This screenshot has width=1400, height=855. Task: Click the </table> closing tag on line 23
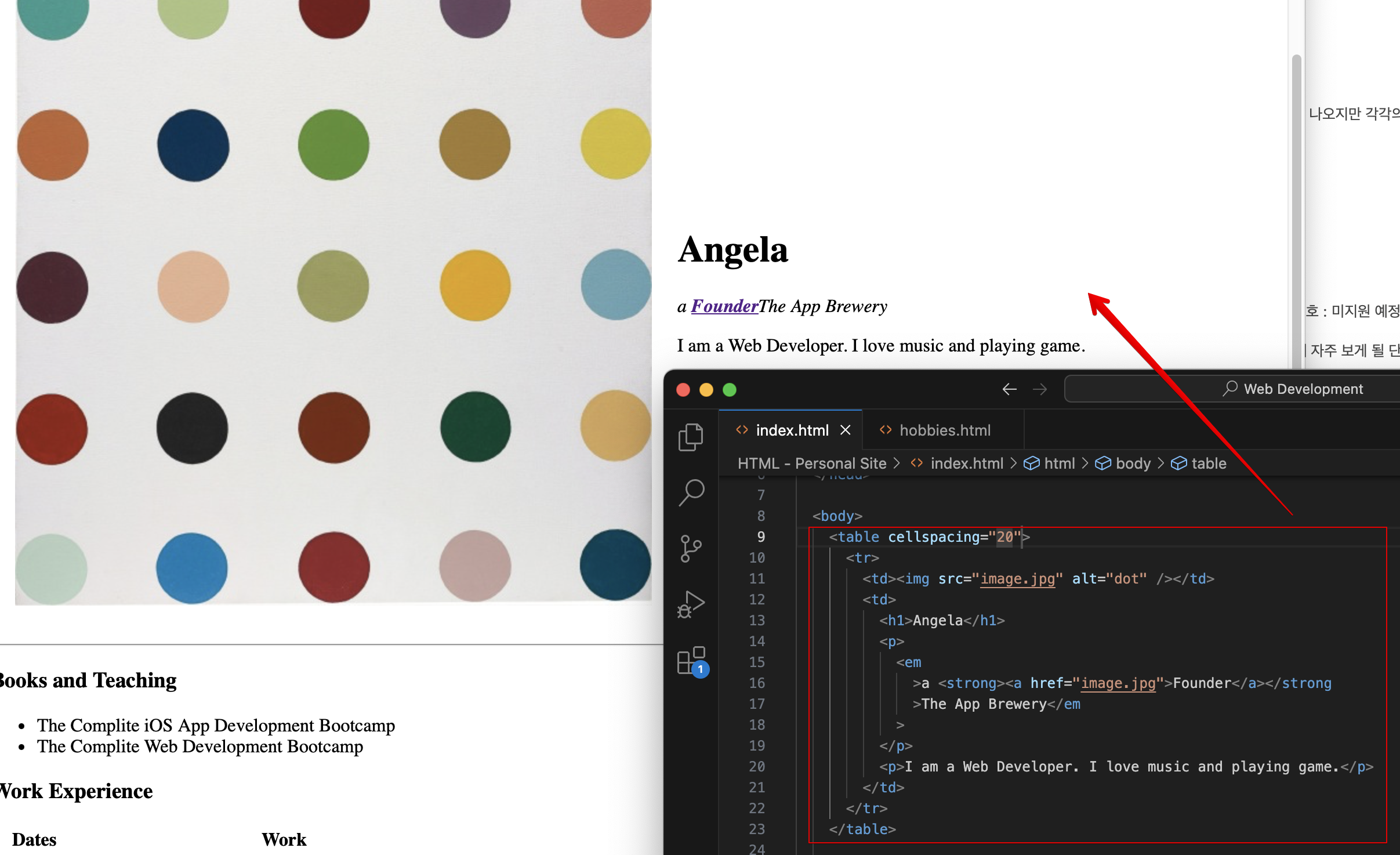pyautogui.click(x=862, y=829)
